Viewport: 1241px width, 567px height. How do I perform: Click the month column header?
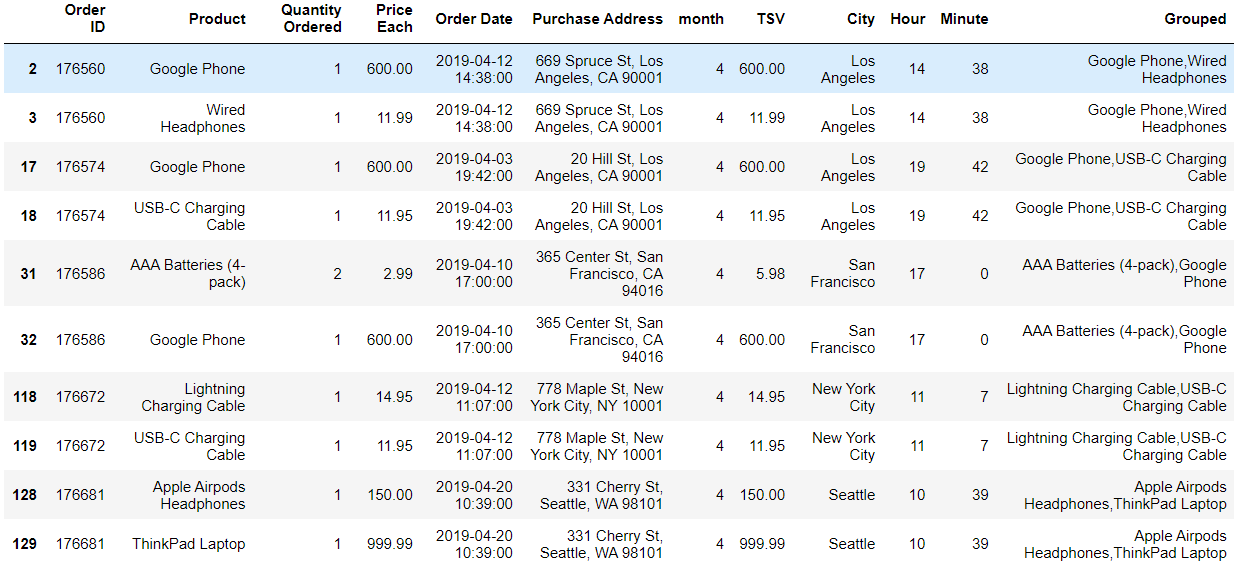pos(701,19)
